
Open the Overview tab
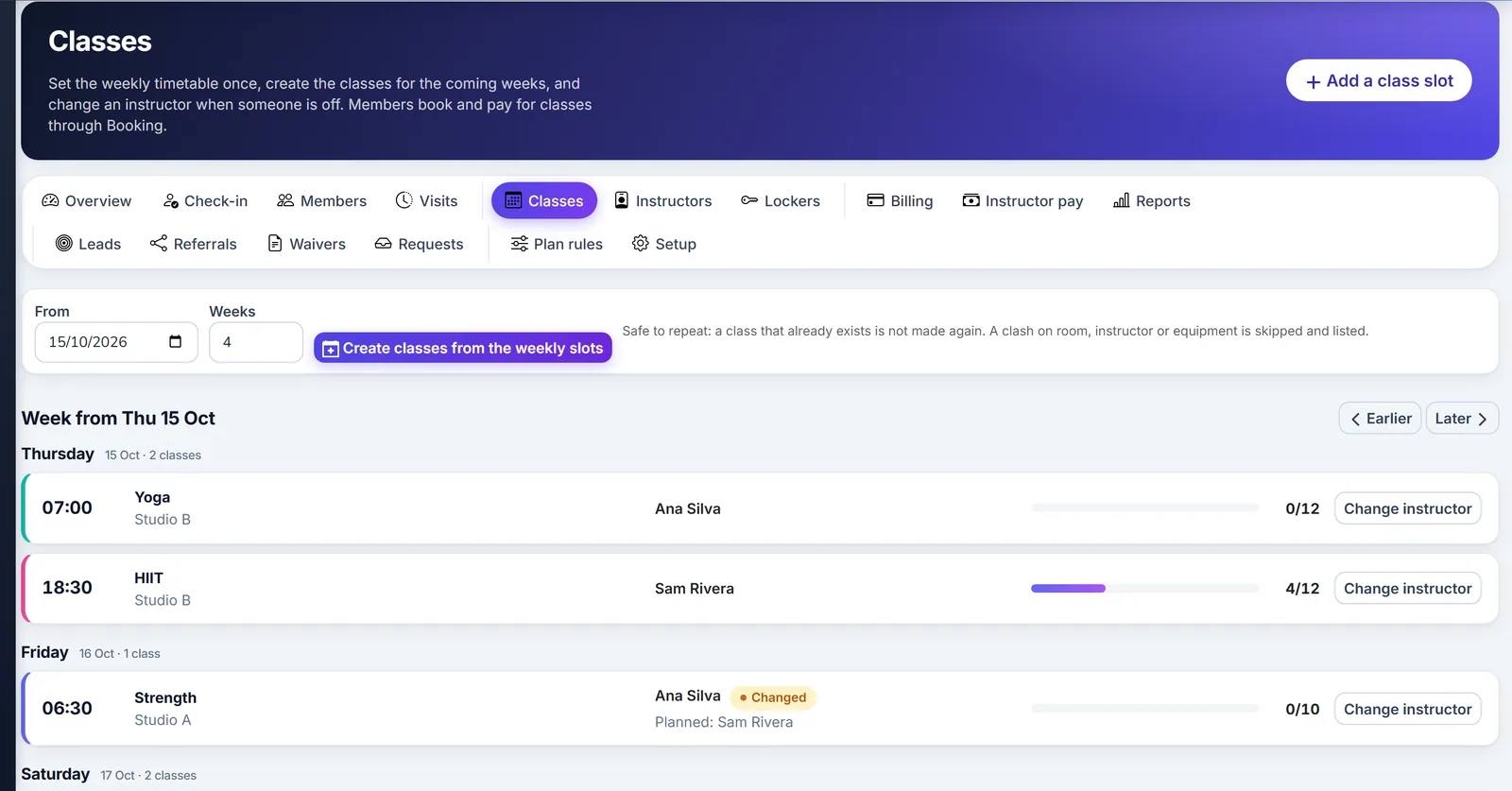[x=87, y=201]
